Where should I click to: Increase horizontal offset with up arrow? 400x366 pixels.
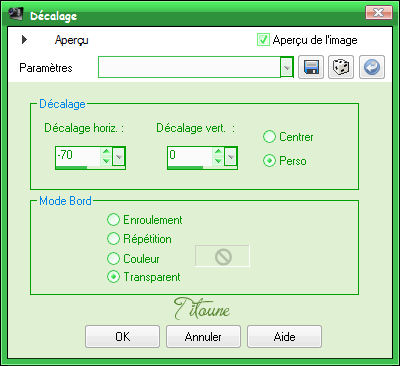click(x=106, y=152)
